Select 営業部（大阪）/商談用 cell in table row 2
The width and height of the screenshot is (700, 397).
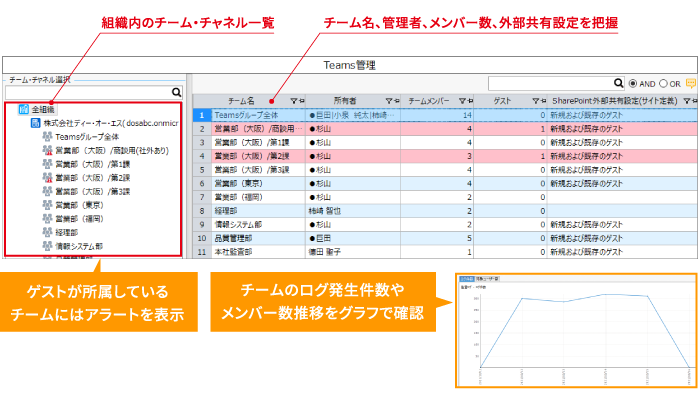point(259,129)
